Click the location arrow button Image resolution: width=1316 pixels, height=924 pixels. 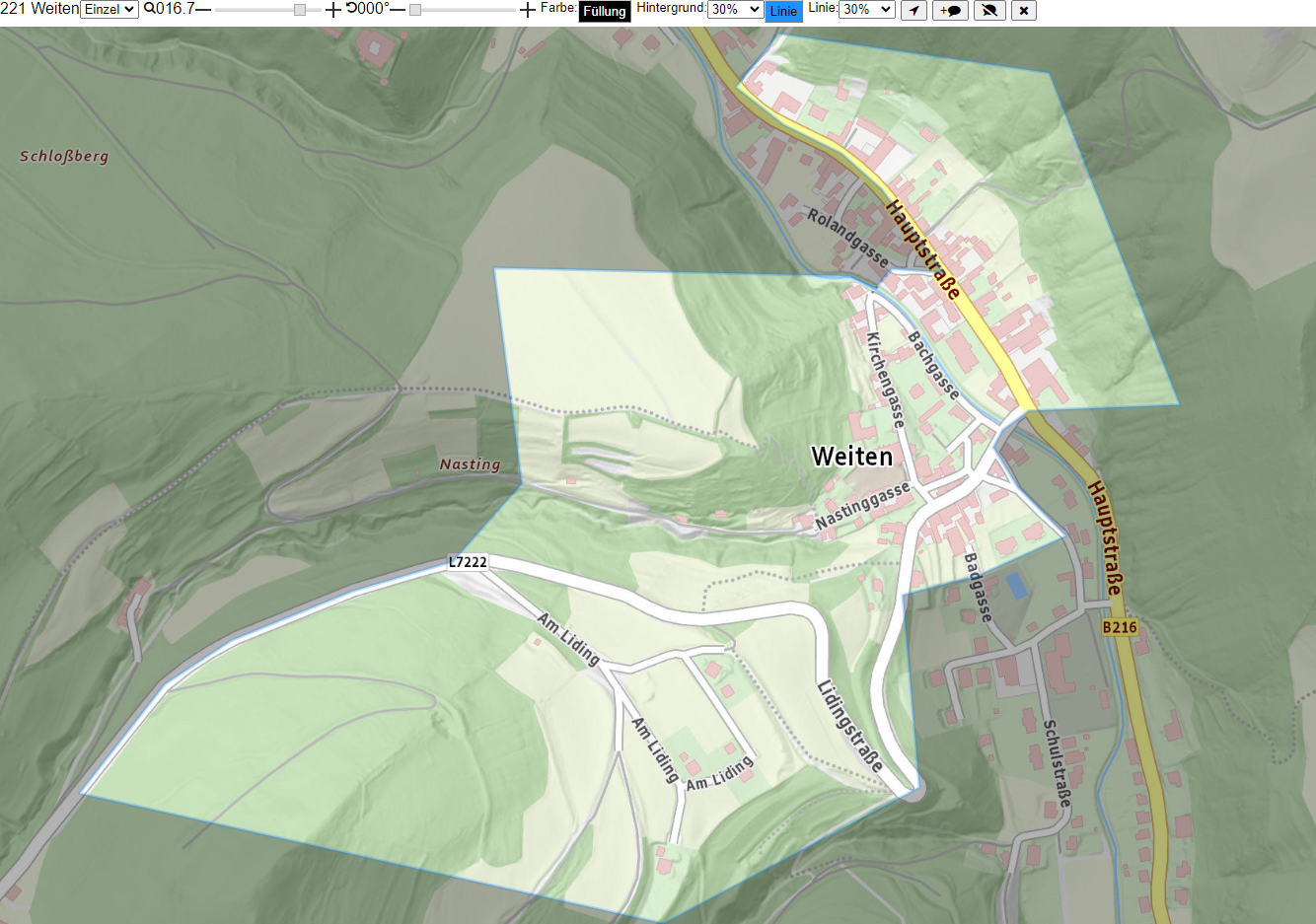pos(914,11)
